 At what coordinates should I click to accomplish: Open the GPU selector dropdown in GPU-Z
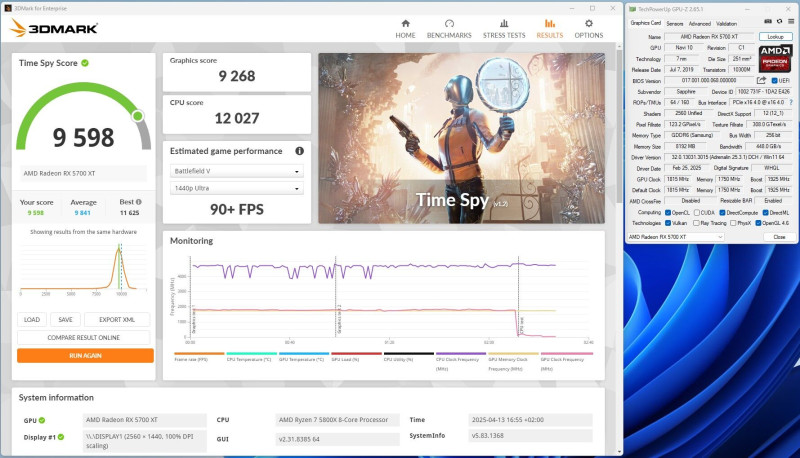[676, 237]
